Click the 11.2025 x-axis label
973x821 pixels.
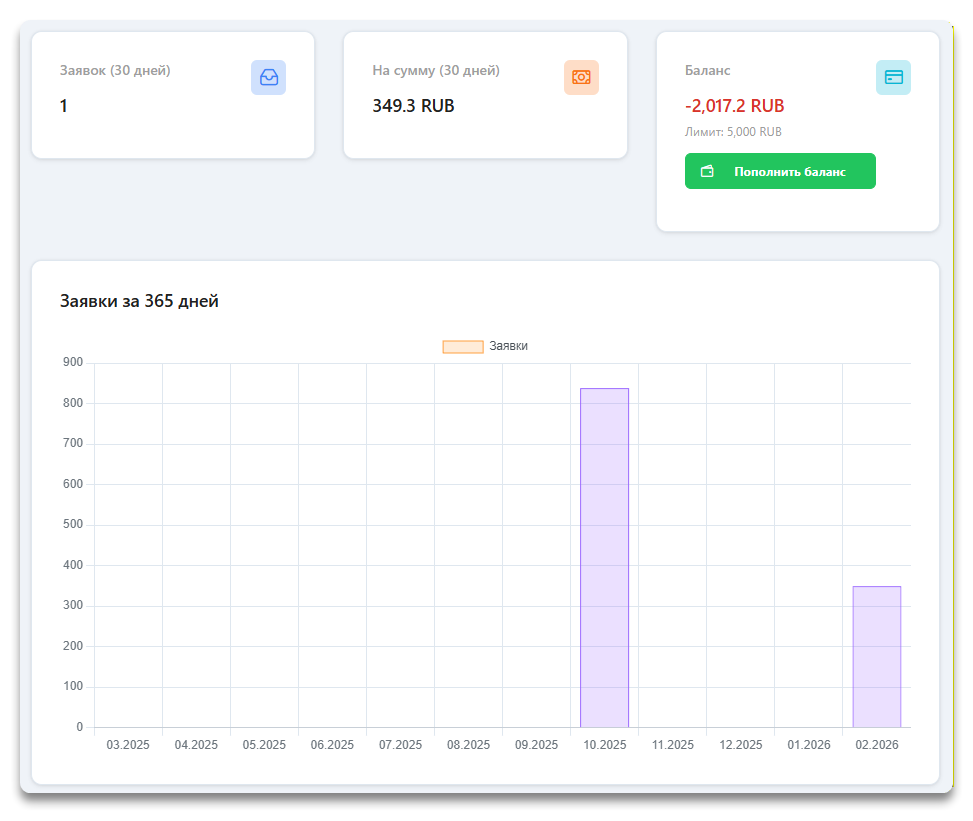672,745
